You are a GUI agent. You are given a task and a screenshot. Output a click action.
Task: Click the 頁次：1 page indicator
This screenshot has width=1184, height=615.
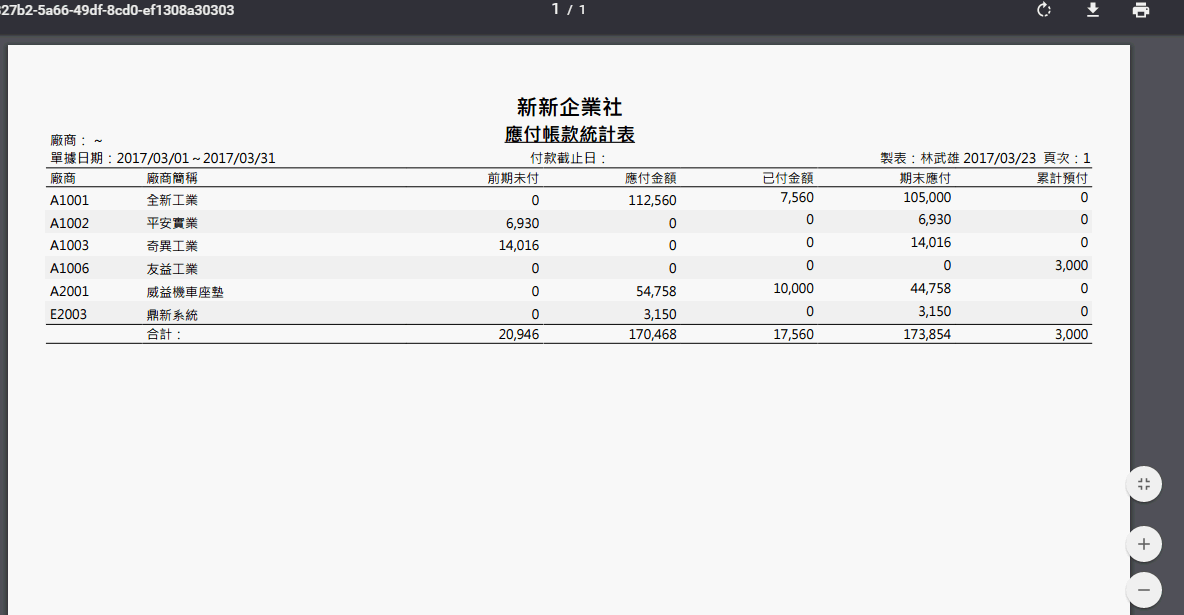[x=1067, y=159]
